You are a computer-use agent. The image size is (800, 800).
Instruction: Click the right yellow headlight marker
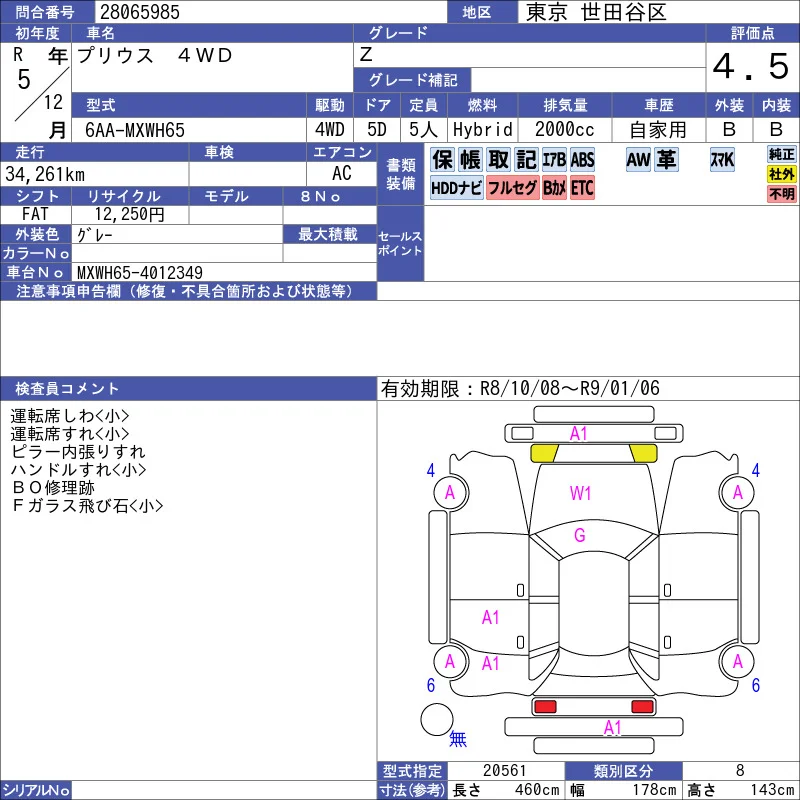tap(643, 453)
